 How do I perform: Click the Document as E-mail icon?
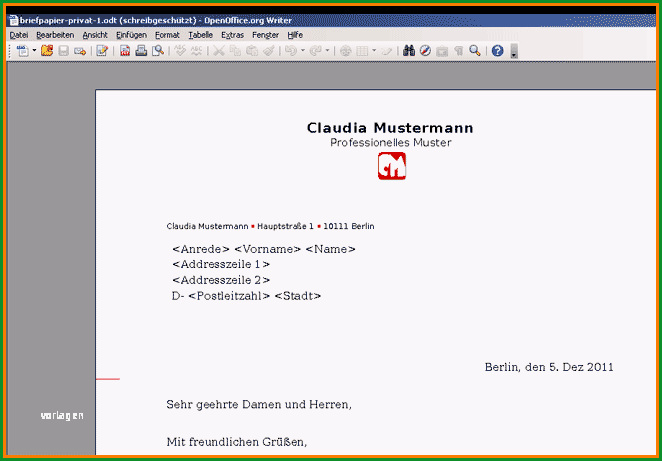(x=79, y=51)
